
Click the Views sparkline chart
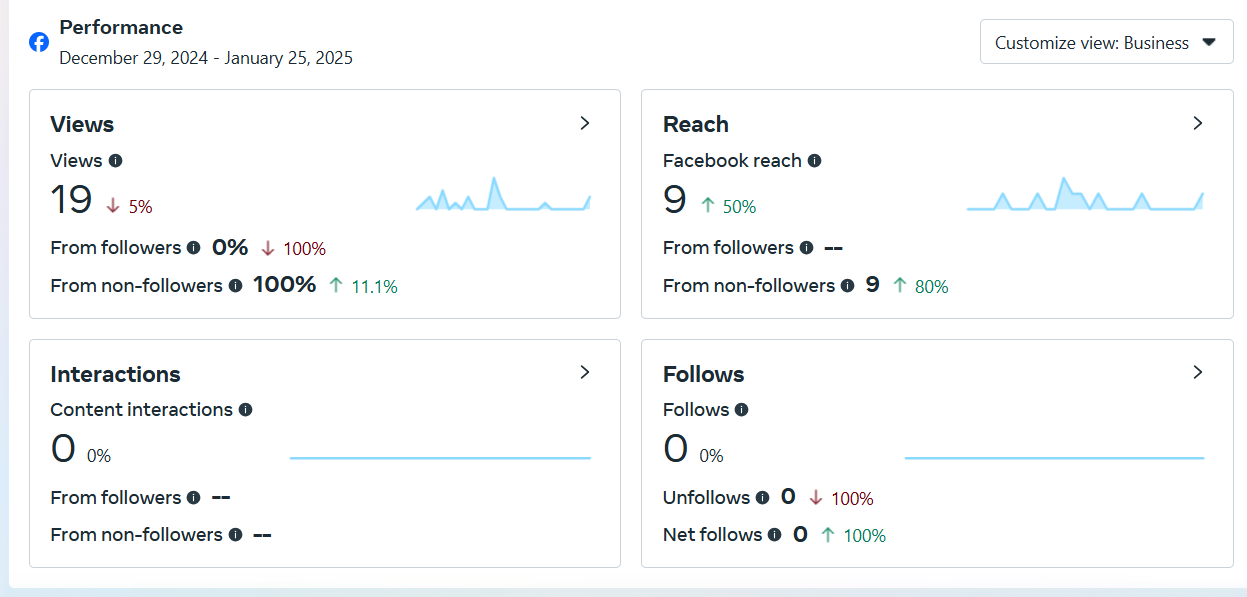tap(503, 195)
